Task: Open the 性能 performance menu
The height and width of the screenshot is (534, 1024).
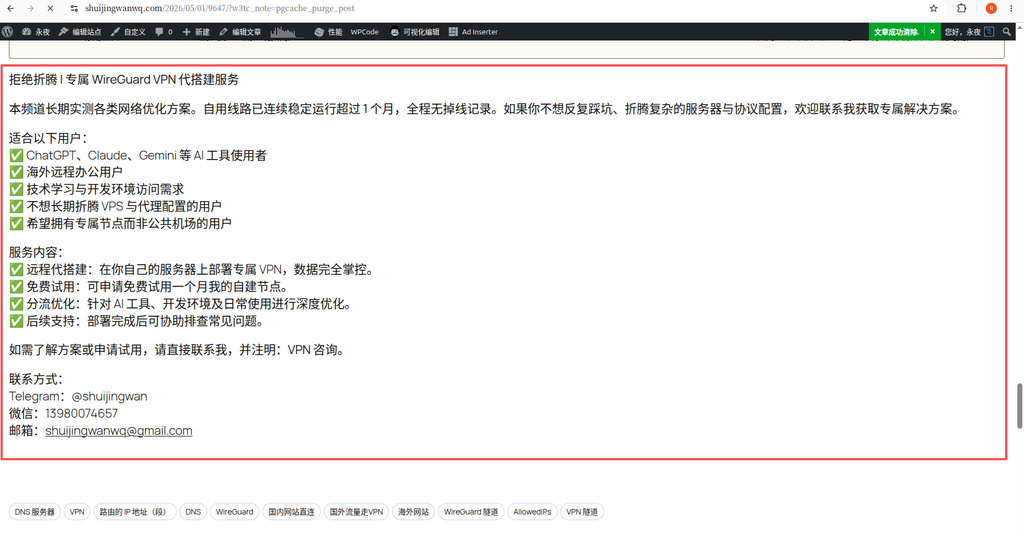Action: [x=328, y=31]
